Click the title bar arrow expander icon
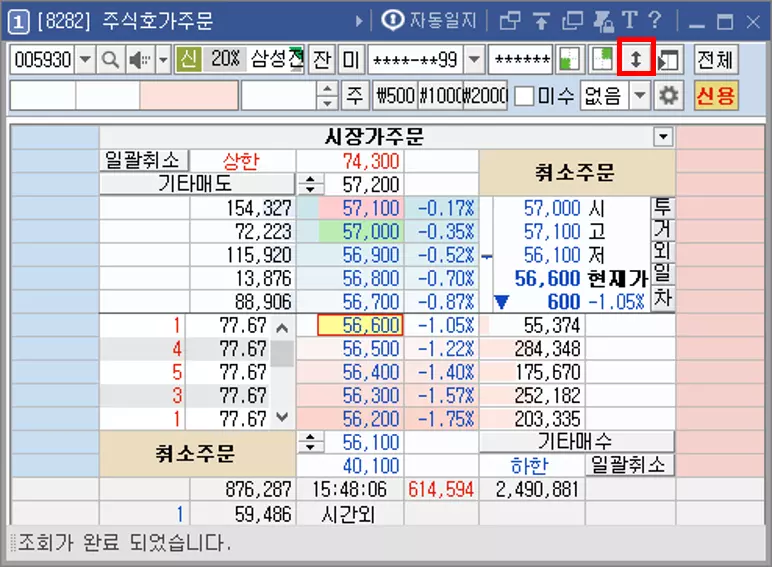Image resolution: width=772 pixels, height=567 pixels. [358, 21]
